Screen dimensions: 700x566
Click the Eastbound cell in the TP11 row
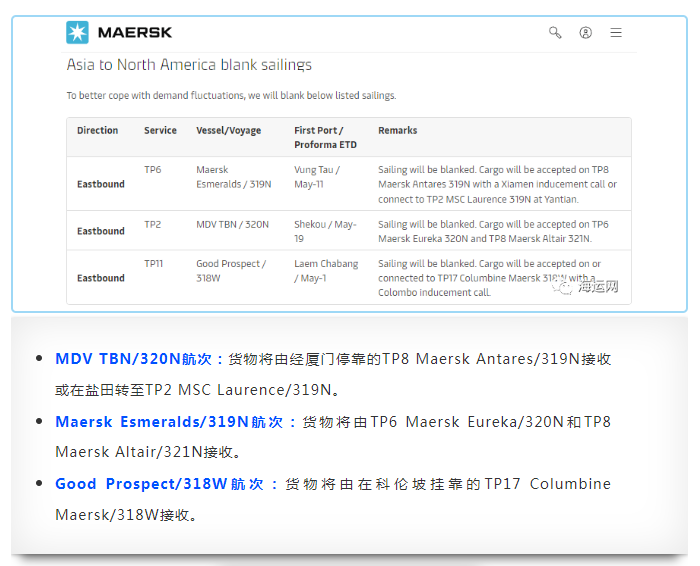tap(101, 278)
